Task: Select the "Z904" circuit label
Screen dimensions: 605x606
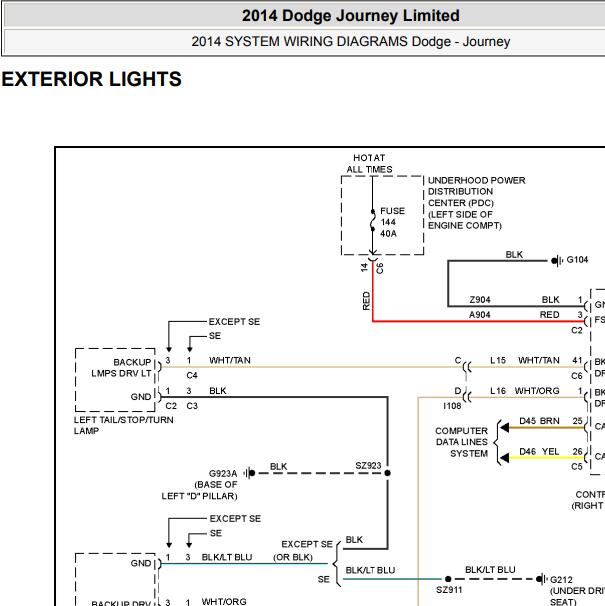Action: pos(480,300)
